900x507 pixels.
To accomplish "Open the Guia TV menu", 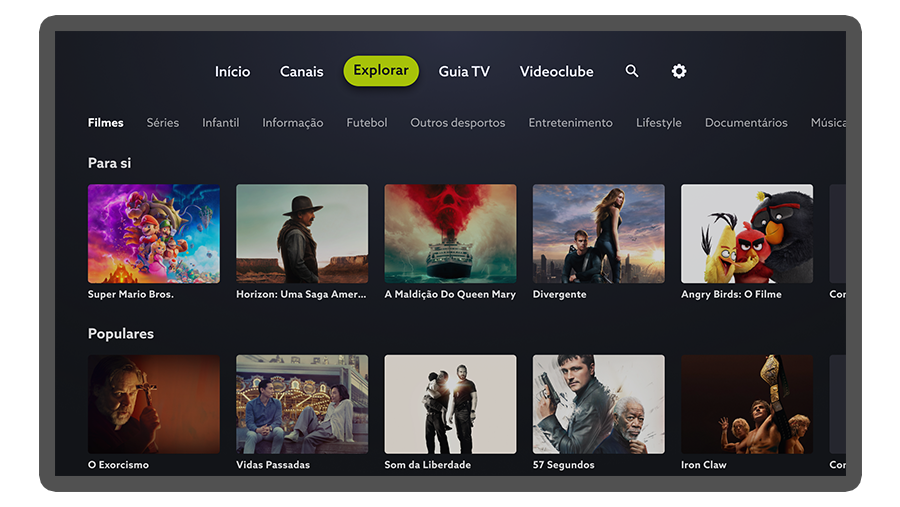I will click(x=464, y=72).
